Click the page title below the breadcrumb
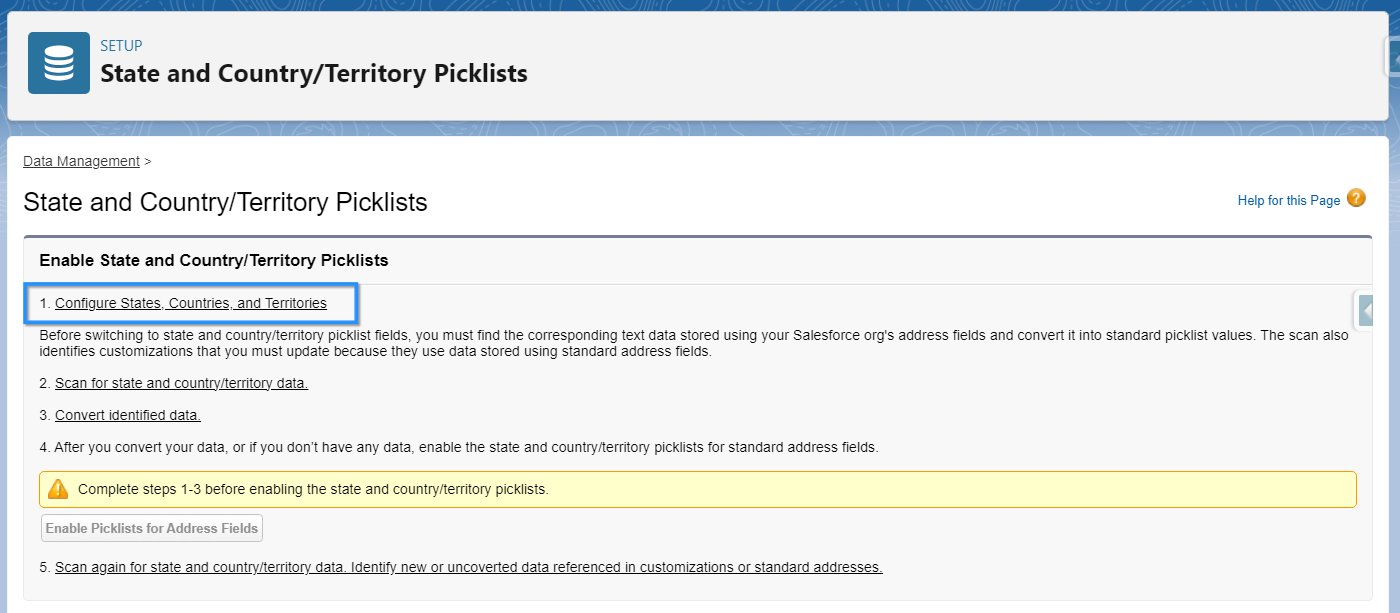The height and width of the screenshot is (613, 1400). click(225, 202)
